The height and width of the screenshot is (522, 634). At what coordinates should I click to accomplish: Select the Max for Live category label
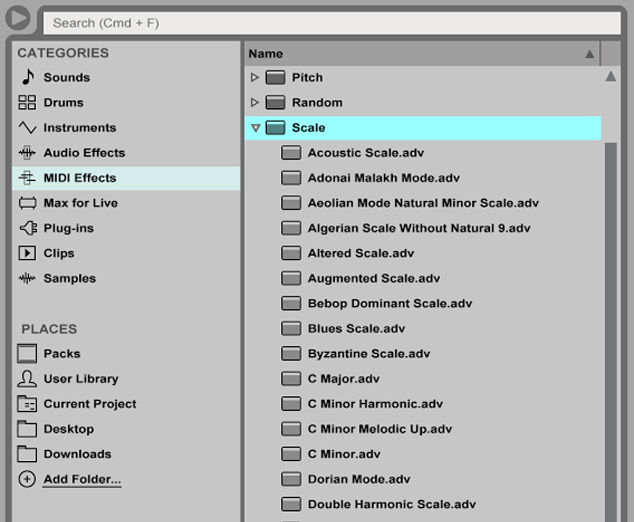pyautogui.click(x=80, y=203)
